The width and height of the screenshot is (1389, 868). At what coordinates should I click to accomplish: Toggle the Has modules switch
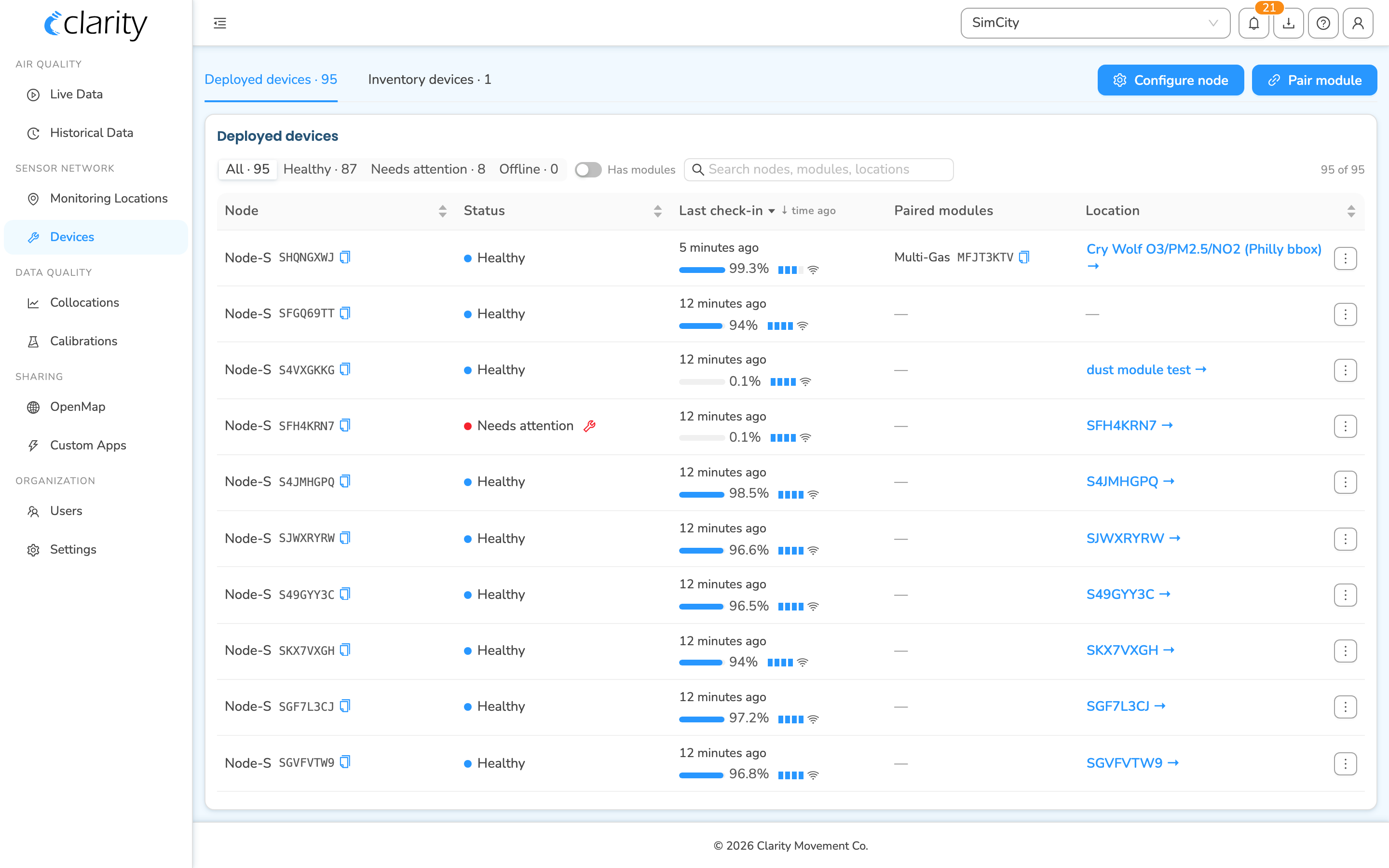[x=588, y=169]
